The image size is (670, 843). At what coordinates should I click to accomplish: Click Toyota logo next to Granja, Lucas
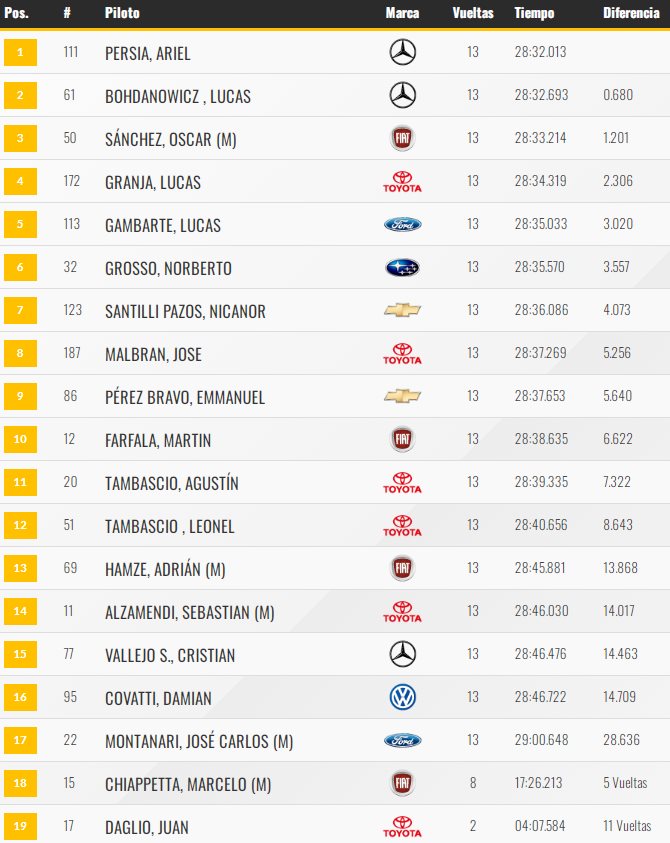[x=402, y=182]
